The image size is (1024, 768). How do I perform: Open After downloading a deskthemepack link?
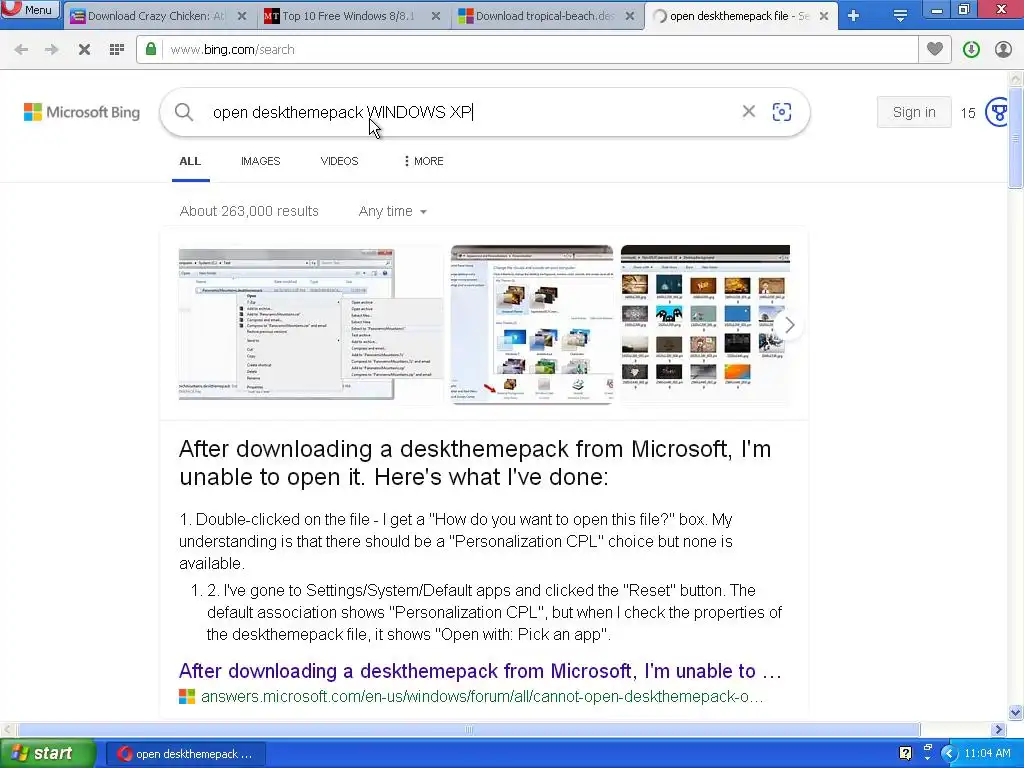point(480,671)
